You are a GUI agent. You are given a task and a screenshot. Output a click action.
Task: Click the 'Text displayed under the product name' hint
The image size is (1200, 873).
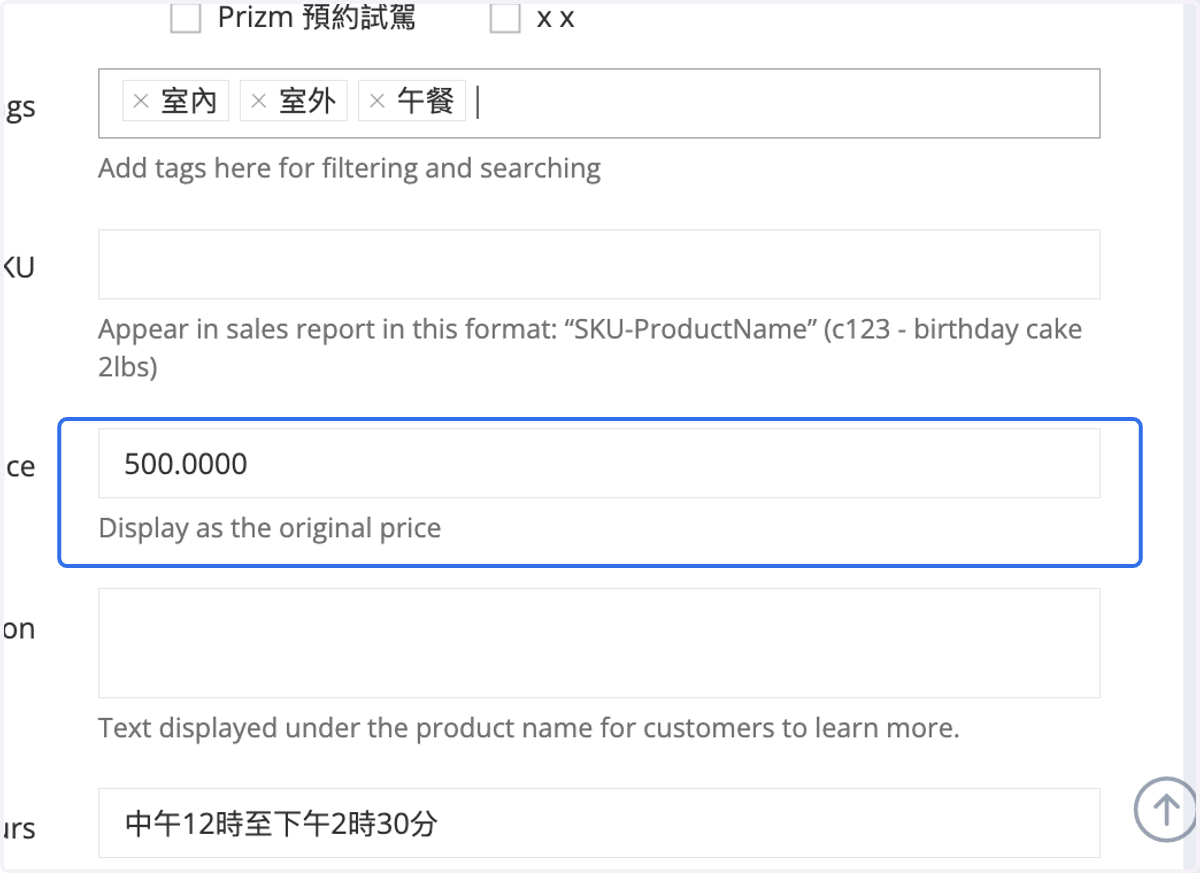pos(529,728)
